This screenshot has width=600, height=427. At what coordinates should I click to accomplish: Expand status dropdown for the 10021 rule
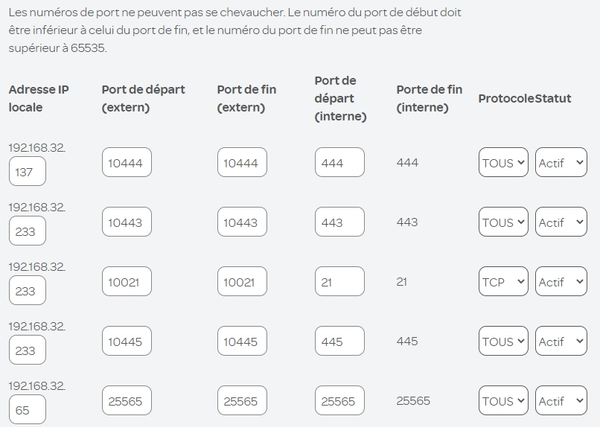point(561,282)
